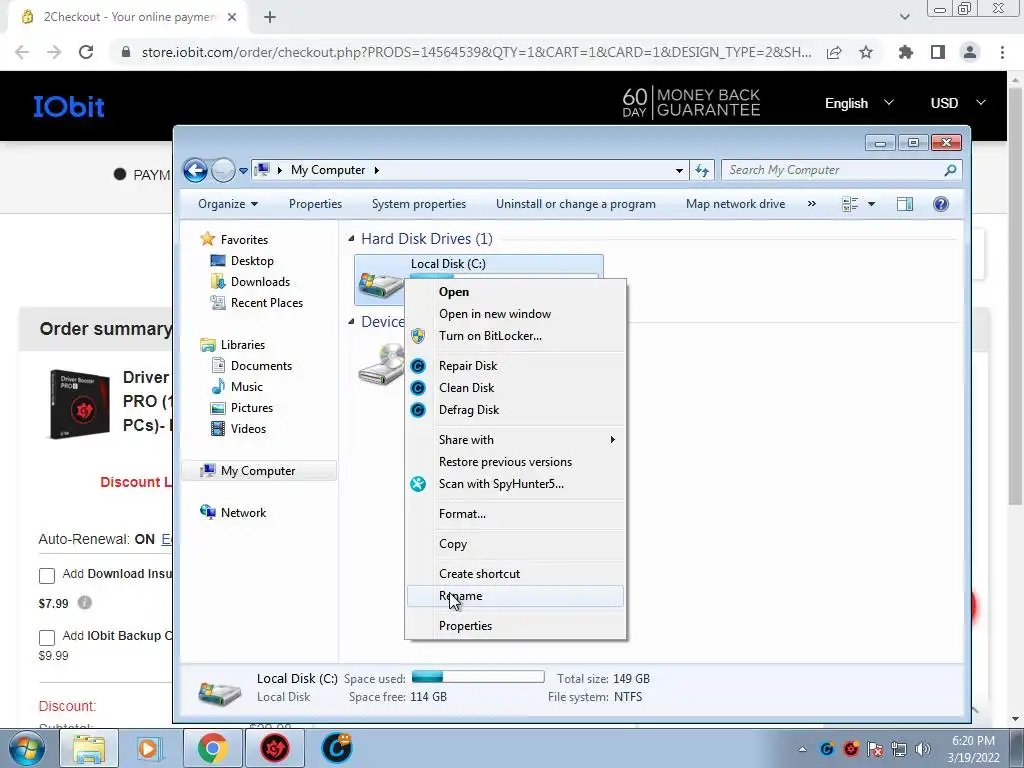The image size is (1024, 768).
Task: Open the view options dropdown arrow
Action: [x=871, y=204]
